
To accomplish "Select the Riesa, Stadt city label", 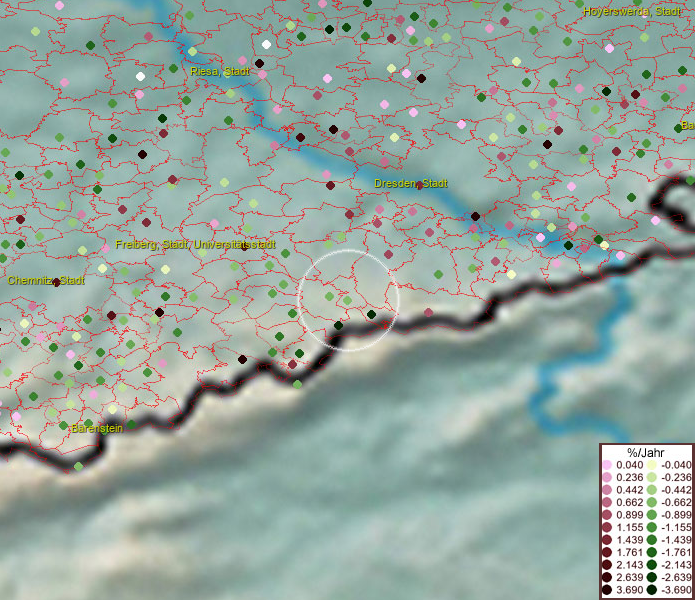I will tap(220, 72).
